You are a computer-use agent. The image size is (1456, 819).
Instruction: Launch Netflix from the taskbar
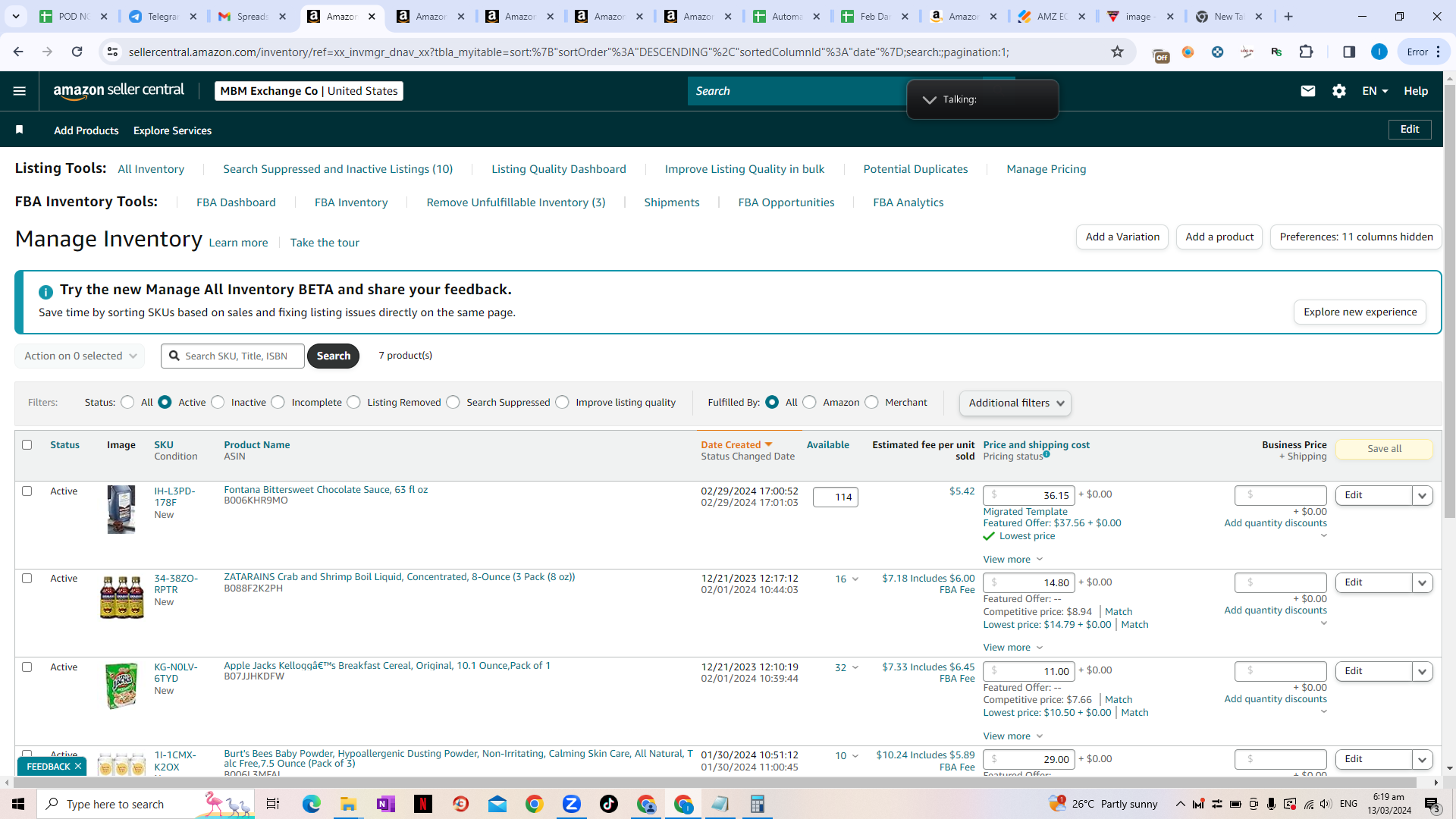click(x=423, y=804)
